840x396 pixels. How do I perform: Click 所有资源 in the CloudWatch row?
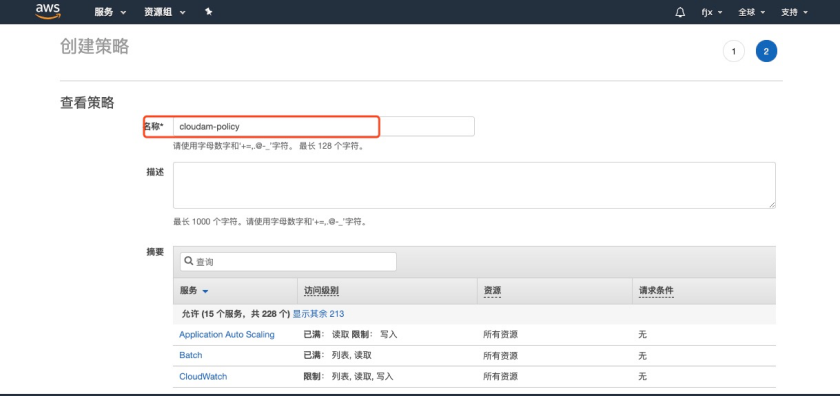500,377
